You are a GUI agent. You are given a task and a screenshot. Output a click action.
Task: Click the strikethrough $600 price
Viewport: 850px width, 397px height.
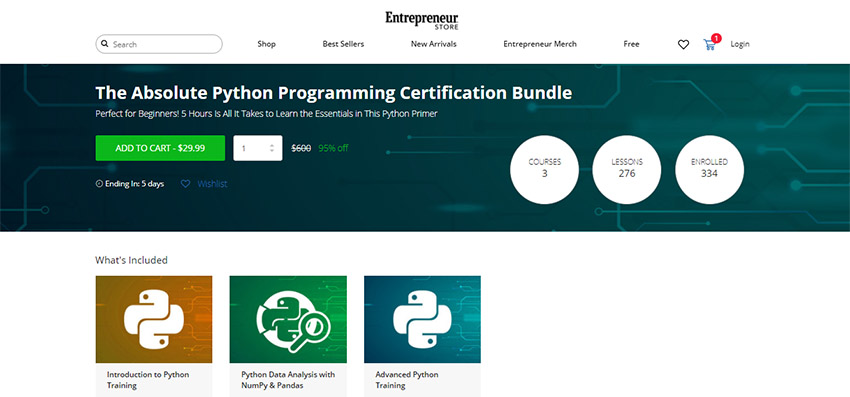301,148
